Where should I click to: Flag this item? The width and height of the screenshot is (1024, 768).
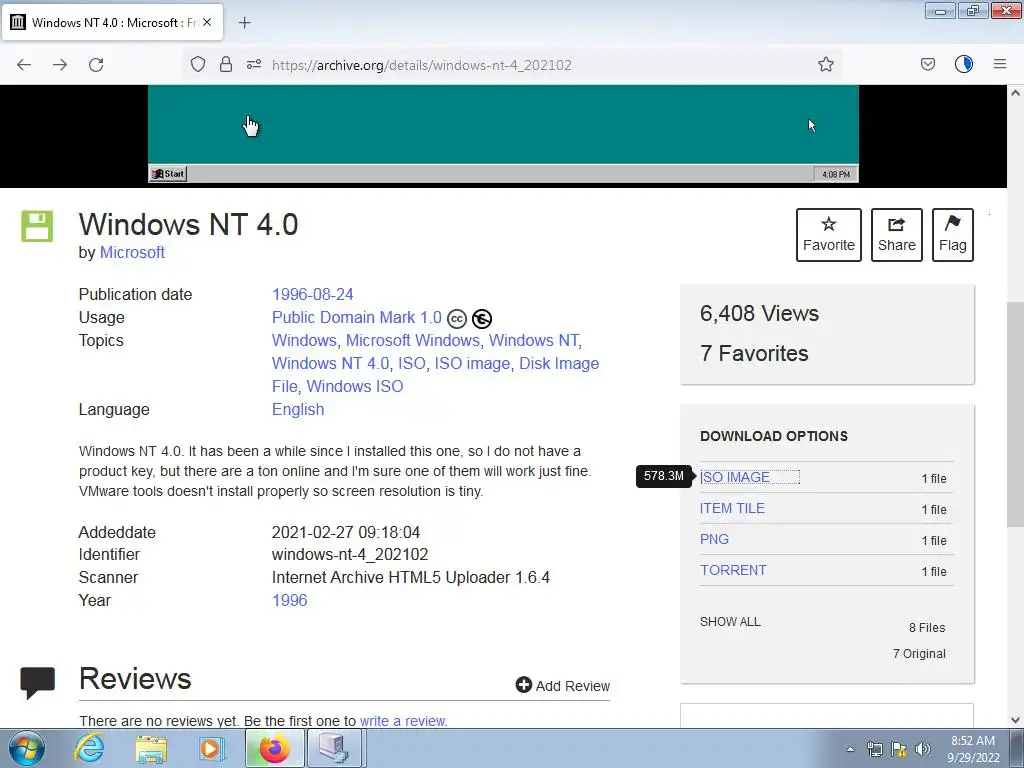click(x=953, y=235)
